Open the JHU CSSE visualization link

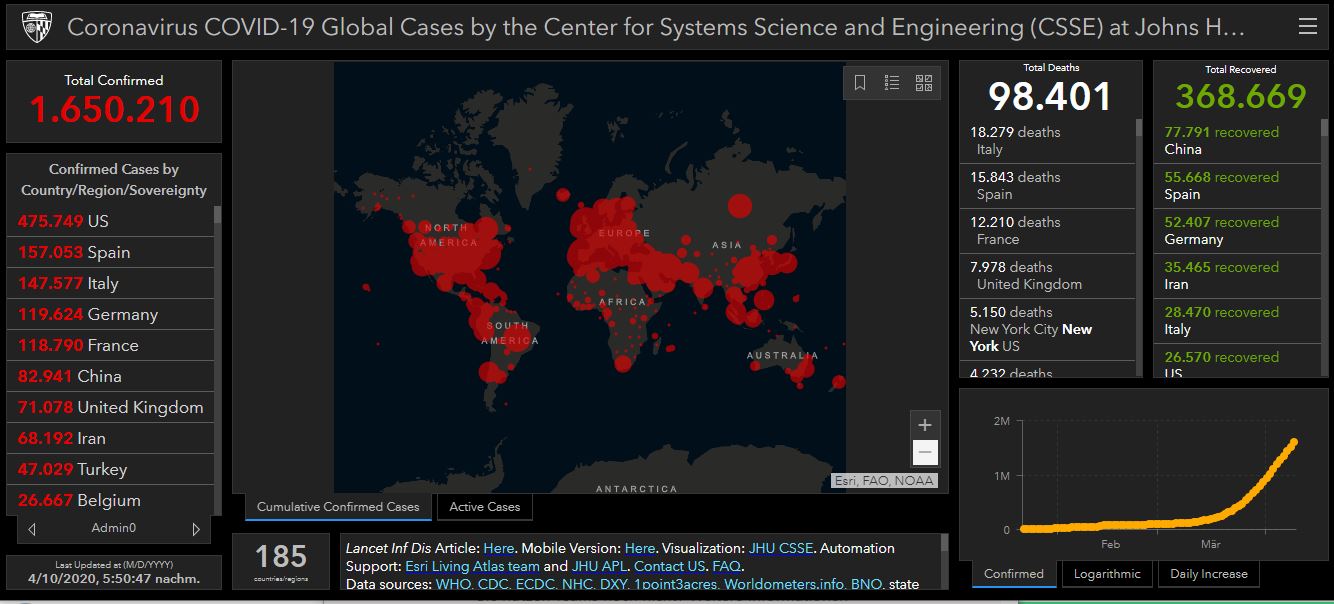tap(781, 548)
